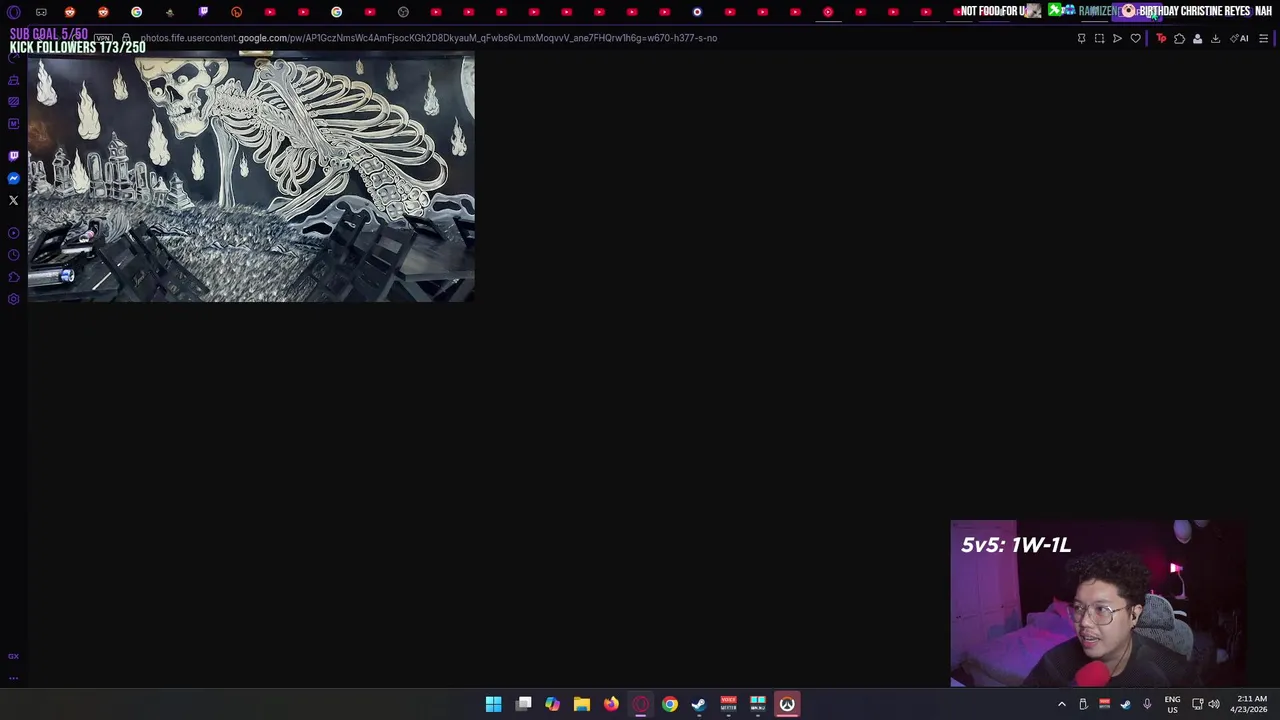Take a snapshot with the capture icon
The image size is (1280, 720).
tap(1099, 38)
